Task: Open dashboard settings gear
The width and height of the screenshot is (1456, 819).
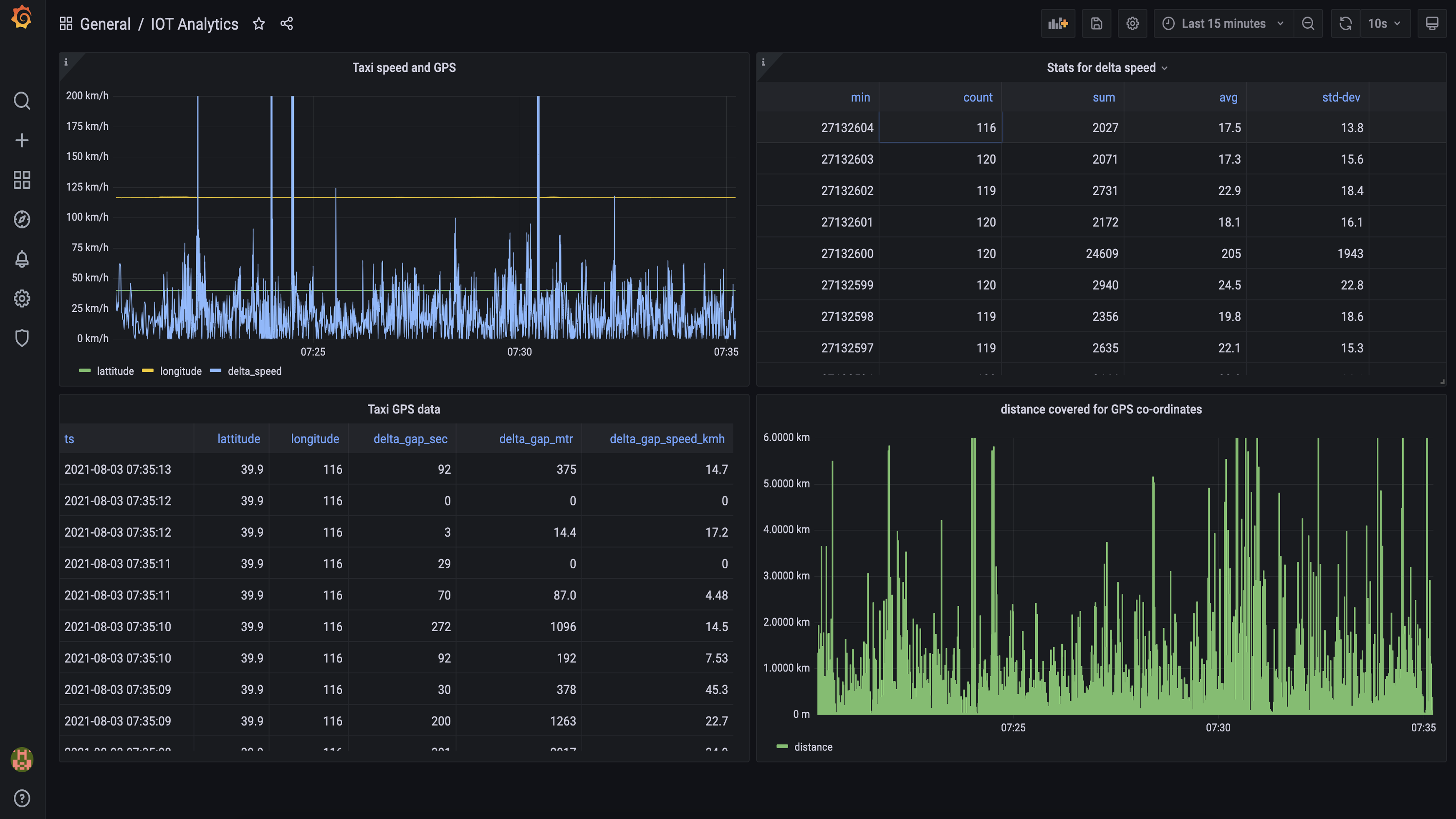Action: pyautogui.click(x=1132, y=23)
